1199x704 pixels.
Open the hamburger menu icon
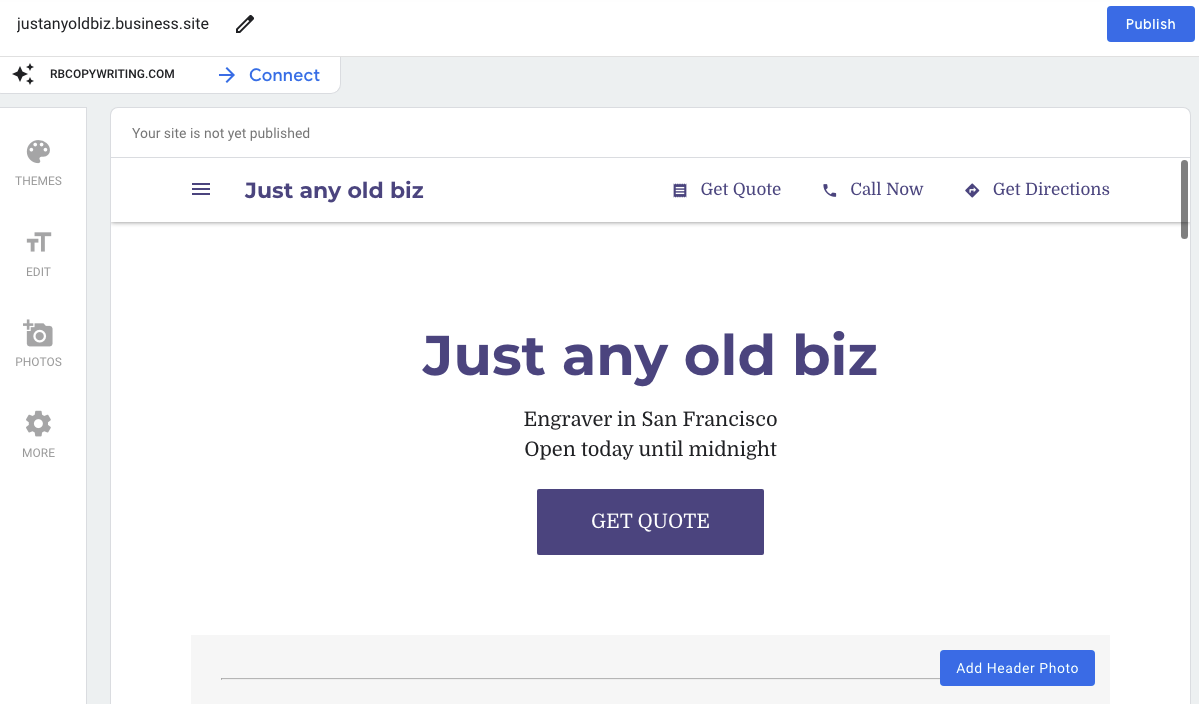click(201, 189)
